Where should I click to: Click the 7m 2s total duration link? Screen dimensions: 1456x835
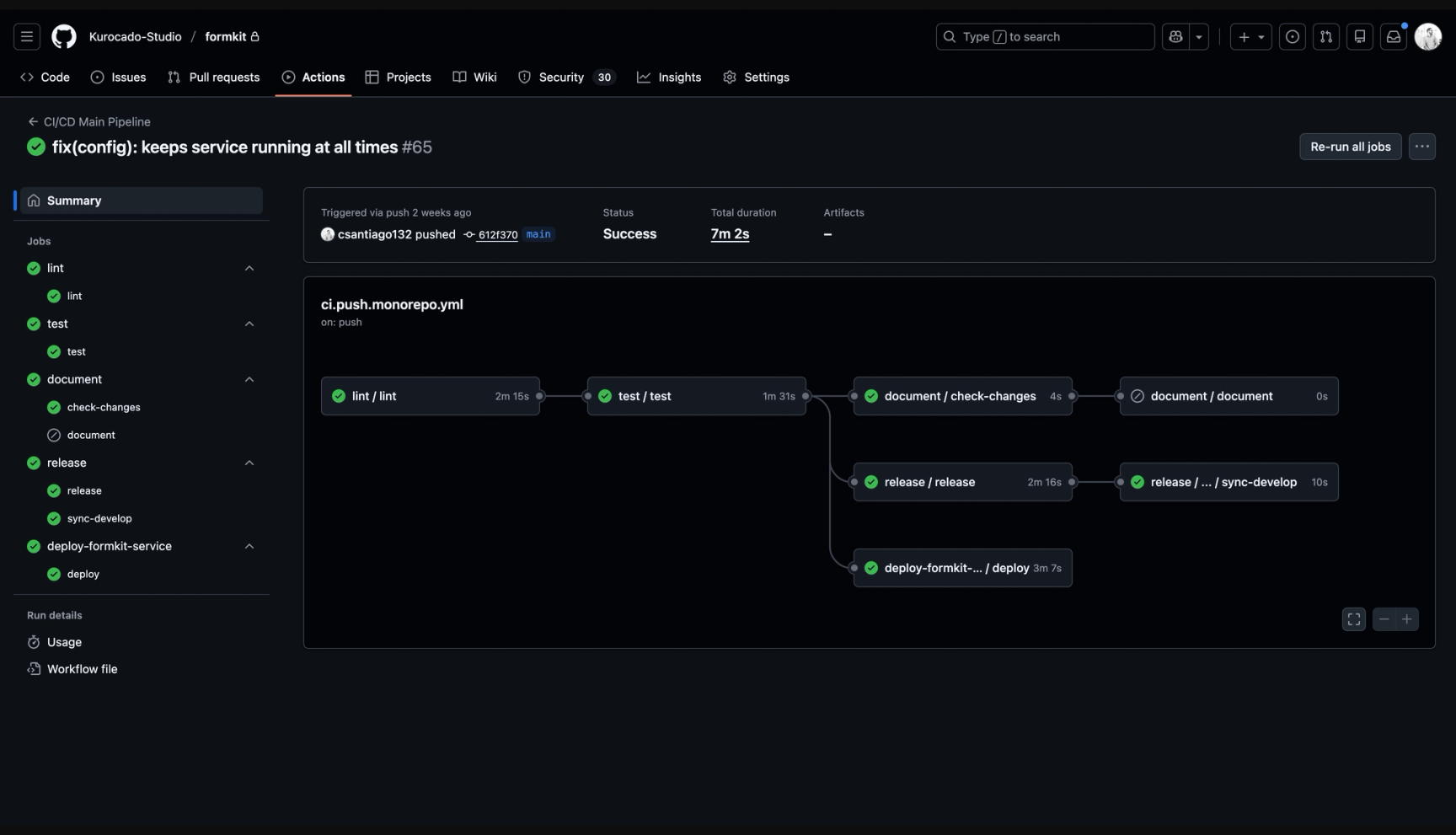pos(730,234)
